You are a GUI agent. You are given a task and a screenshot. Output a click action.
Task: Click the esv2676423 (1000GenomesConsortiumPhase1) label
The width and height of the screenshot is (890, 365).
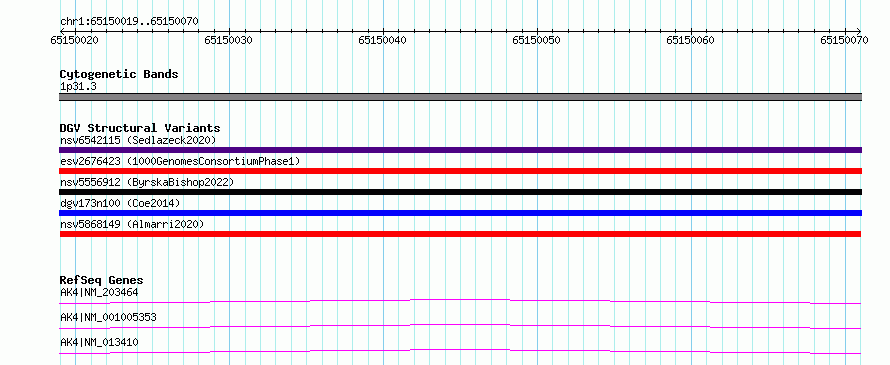point(180,161)
